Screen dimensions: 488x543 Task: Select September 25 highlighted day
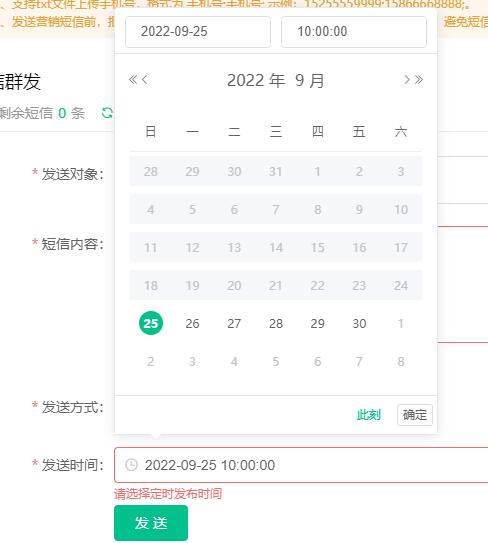[151, 323]
